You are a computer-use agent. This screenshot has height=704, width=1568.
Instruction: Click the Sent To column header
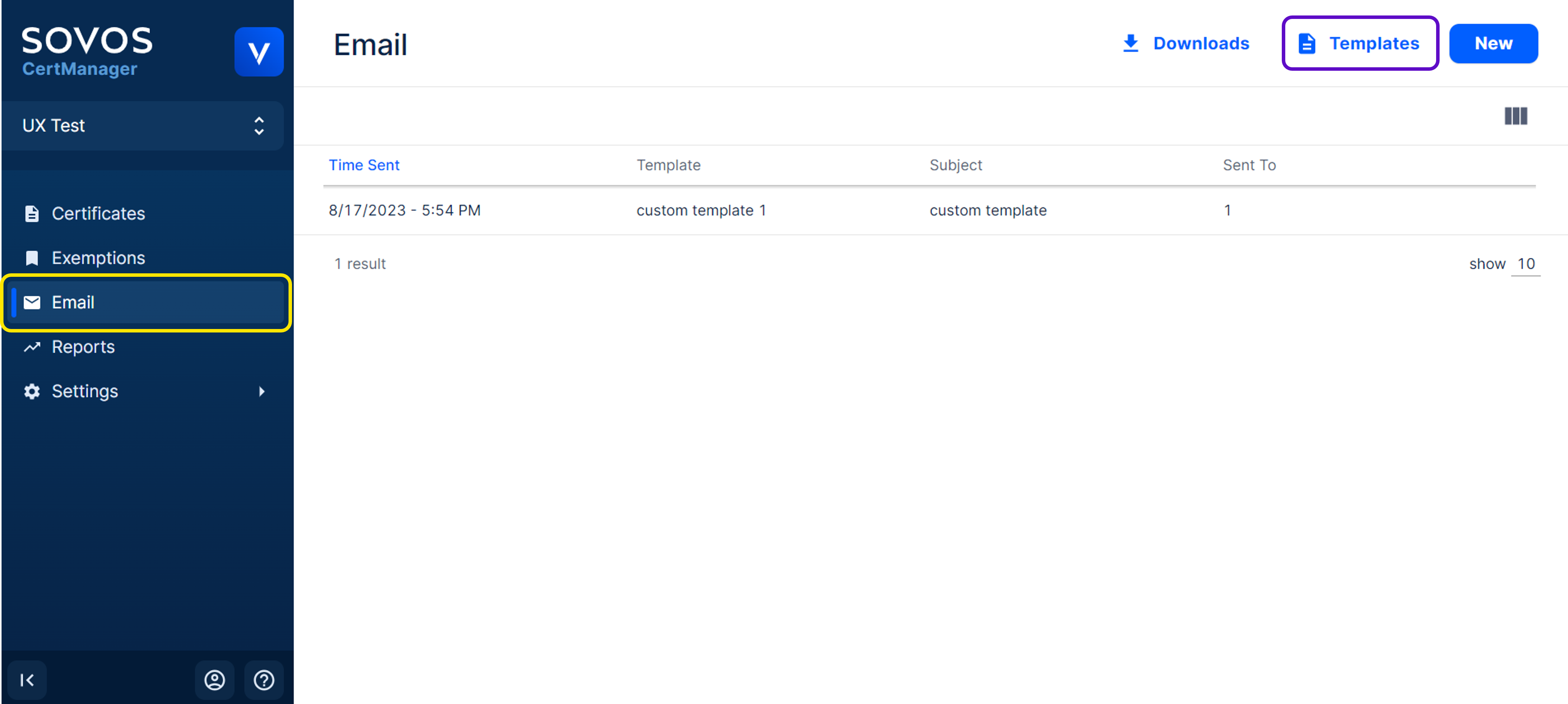point(1249,165)
